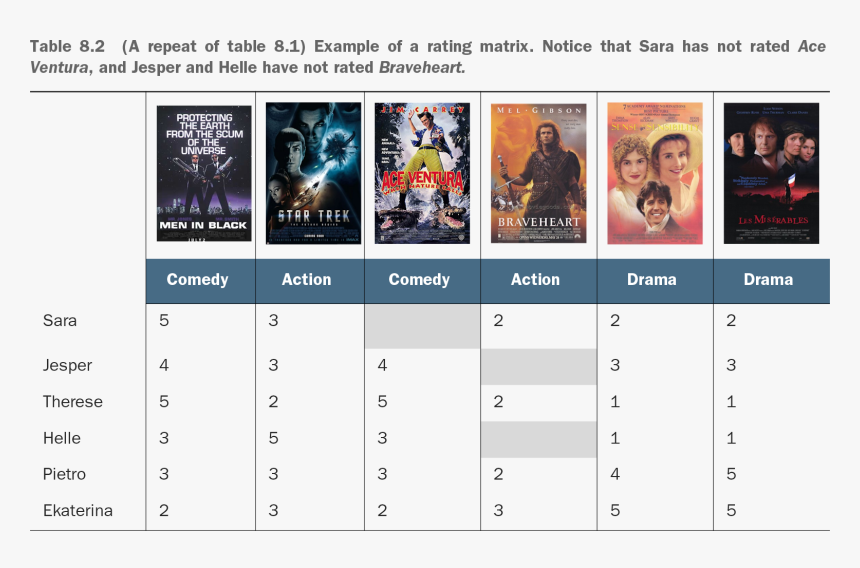Click the Braveheart movie poster
The height and width of the screenshot is (568, 860).
point(538,173)
